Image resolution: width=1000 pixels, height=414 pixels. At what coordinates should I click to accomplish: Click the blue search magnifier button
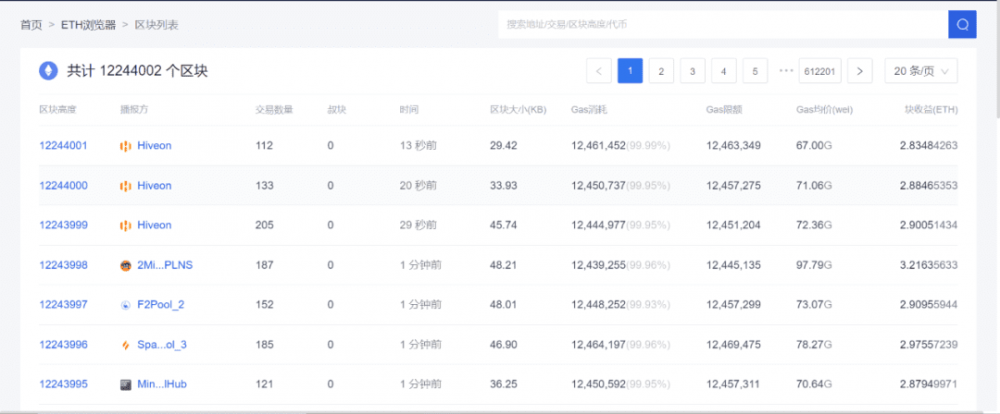(x=962, y=24)
